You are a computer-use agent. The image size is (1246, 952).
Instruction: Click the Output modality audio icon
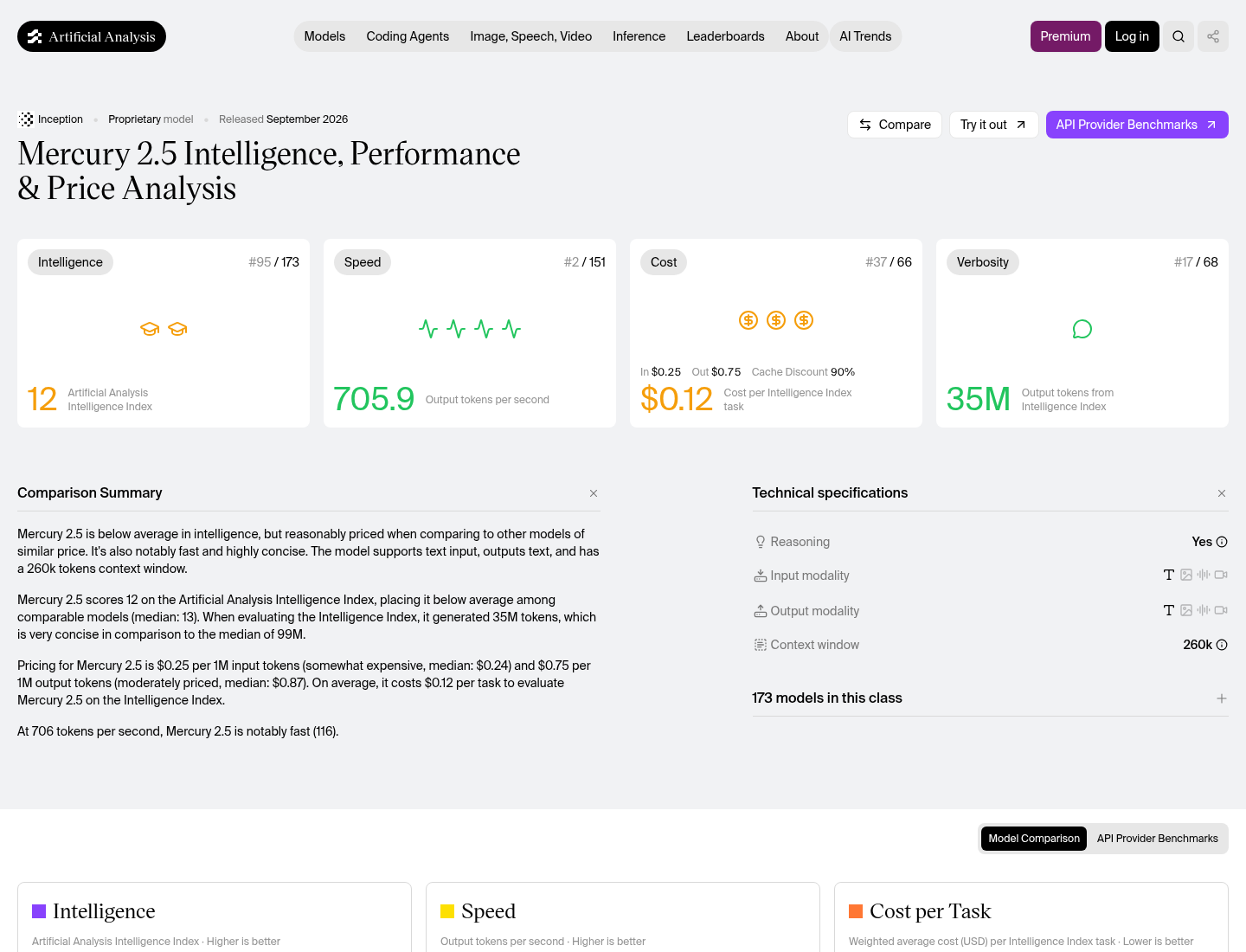pyautogui.click(x=1204, y=610)
